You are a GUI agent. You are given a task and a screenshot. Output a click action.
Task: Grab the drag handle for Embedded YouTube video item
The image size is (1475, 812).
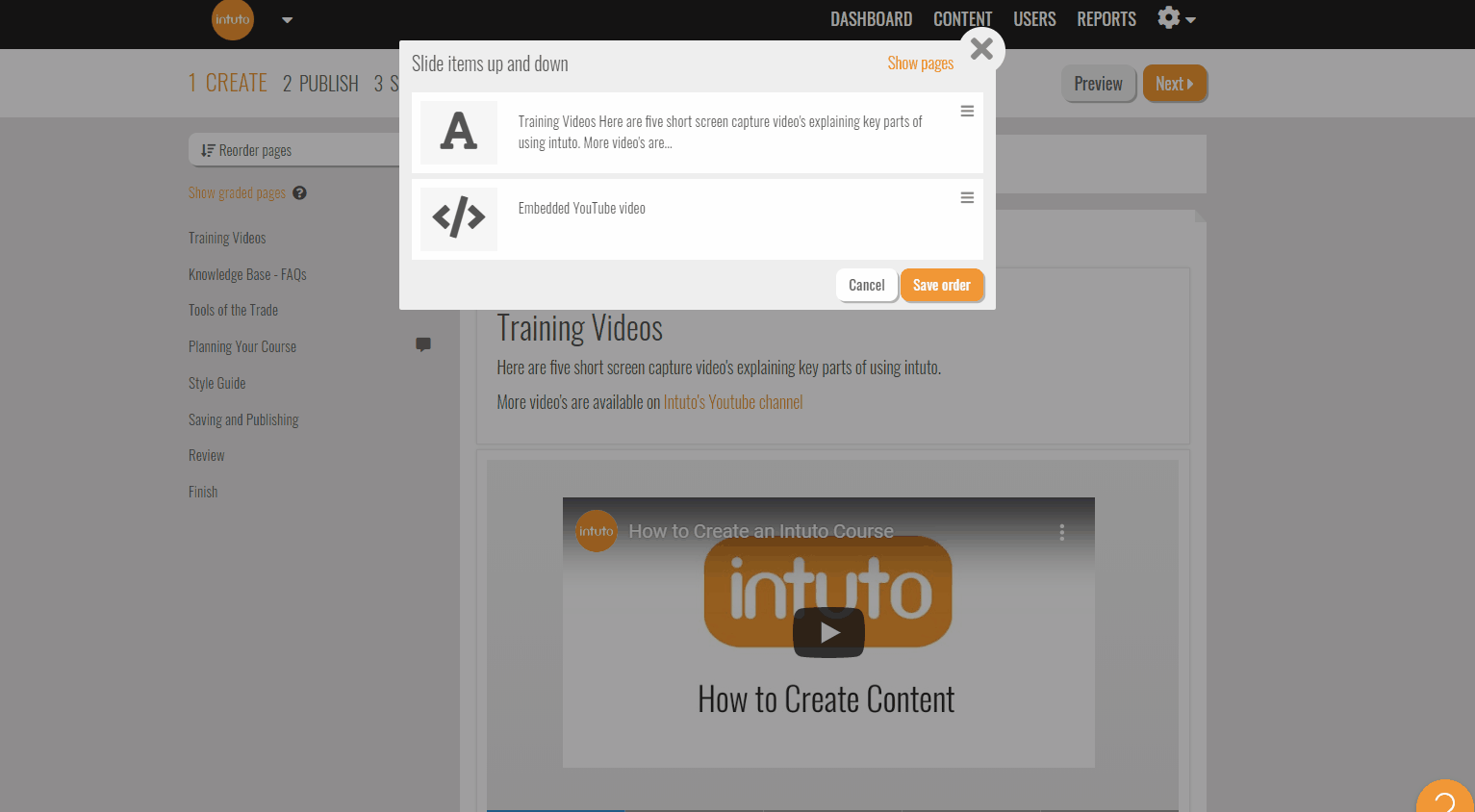(967, 198)
